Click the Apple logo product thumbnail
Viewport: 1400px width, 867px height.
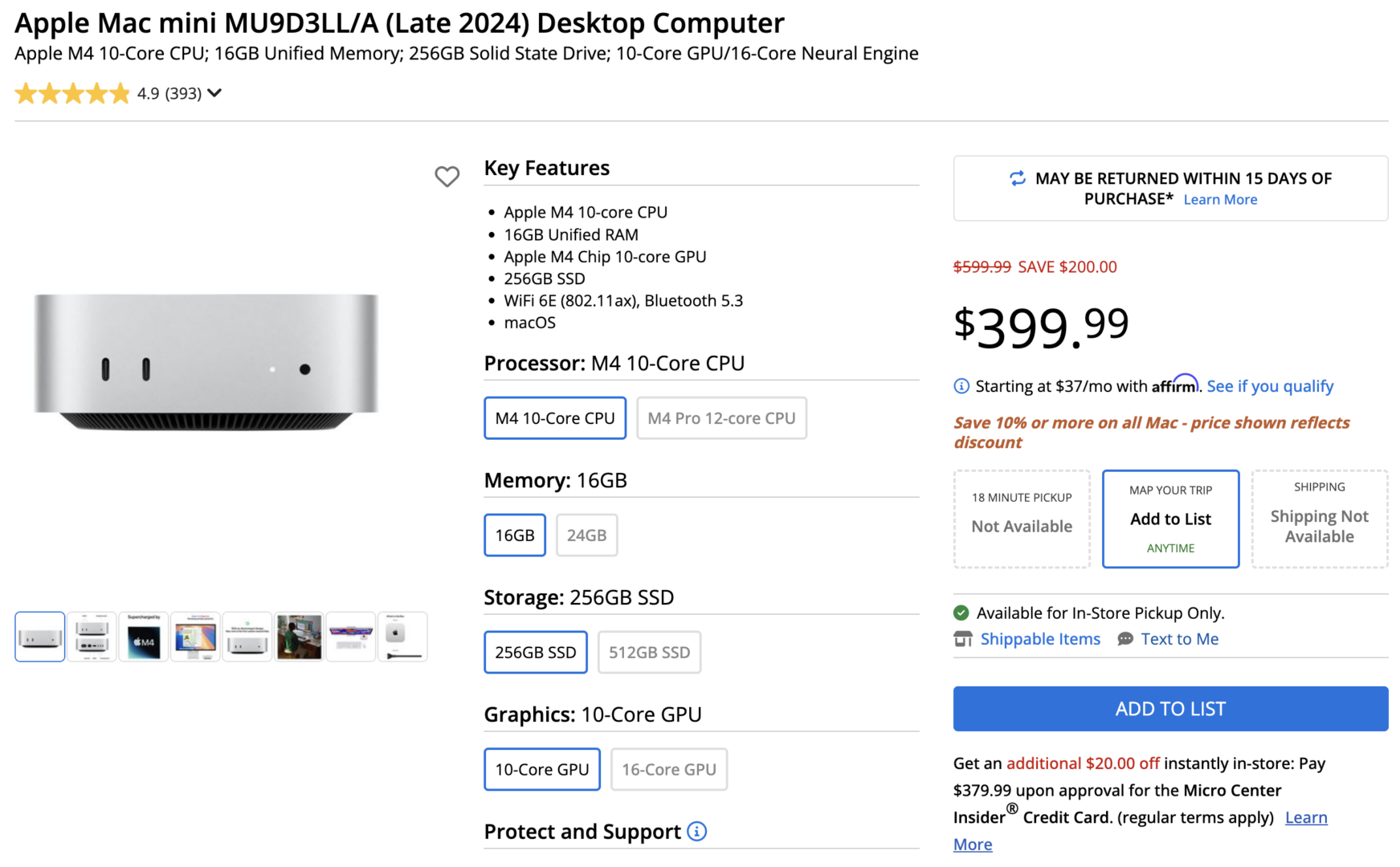402,637
